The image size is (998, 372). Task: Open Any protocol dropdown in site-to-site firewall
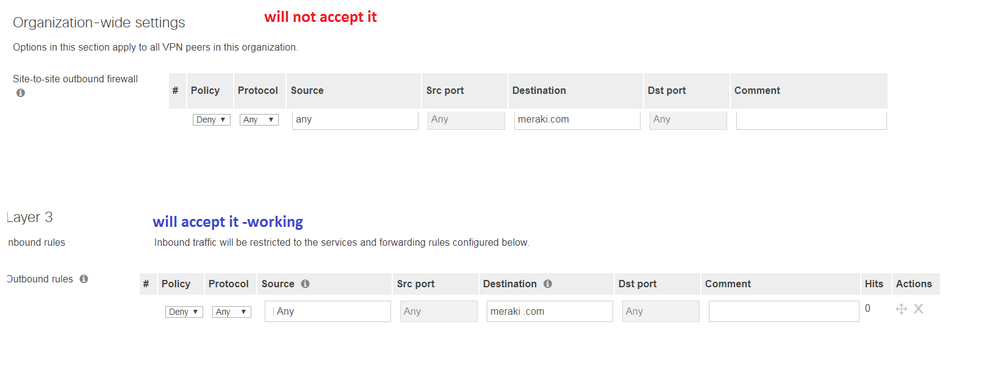[x=259, y=120]
